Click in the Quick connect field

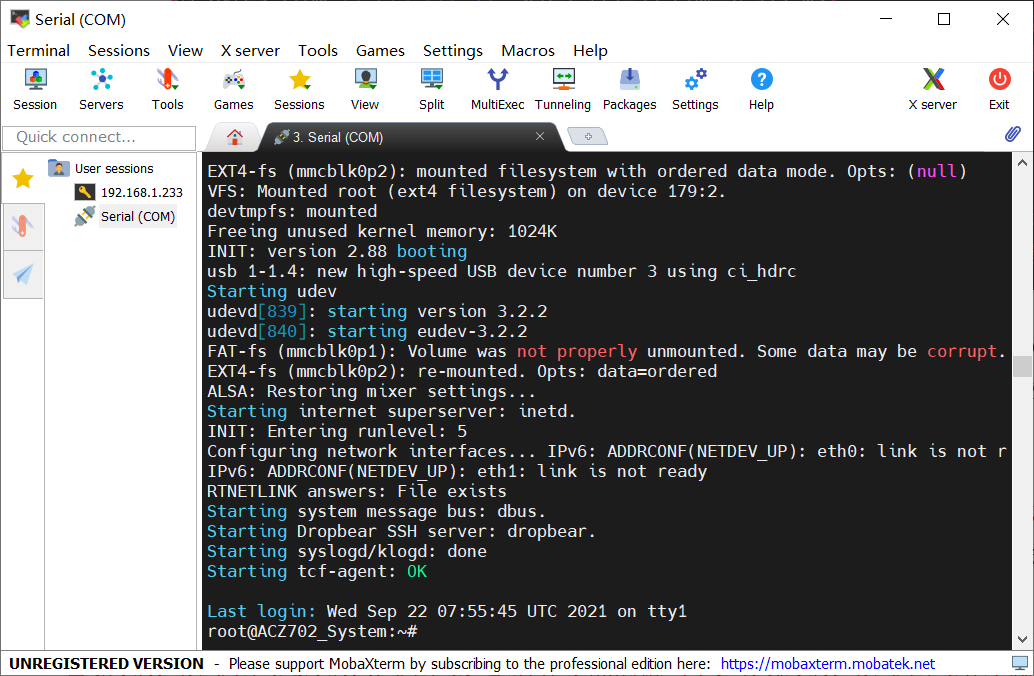99,137
